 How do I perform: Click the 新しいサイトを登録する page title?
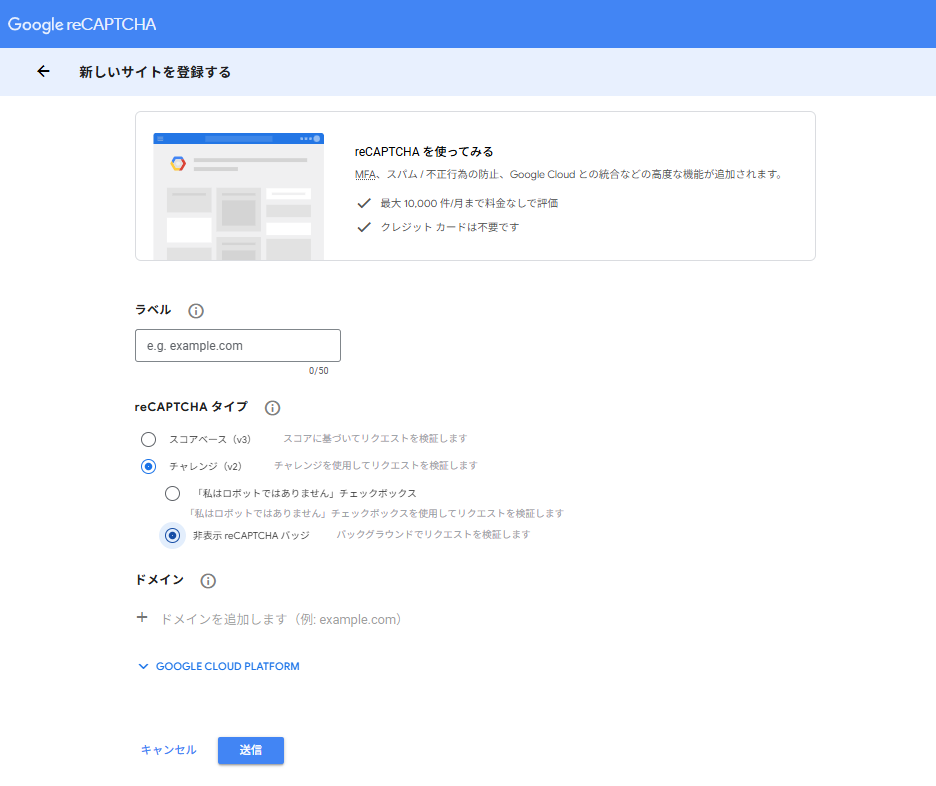[x=155, y=72]
